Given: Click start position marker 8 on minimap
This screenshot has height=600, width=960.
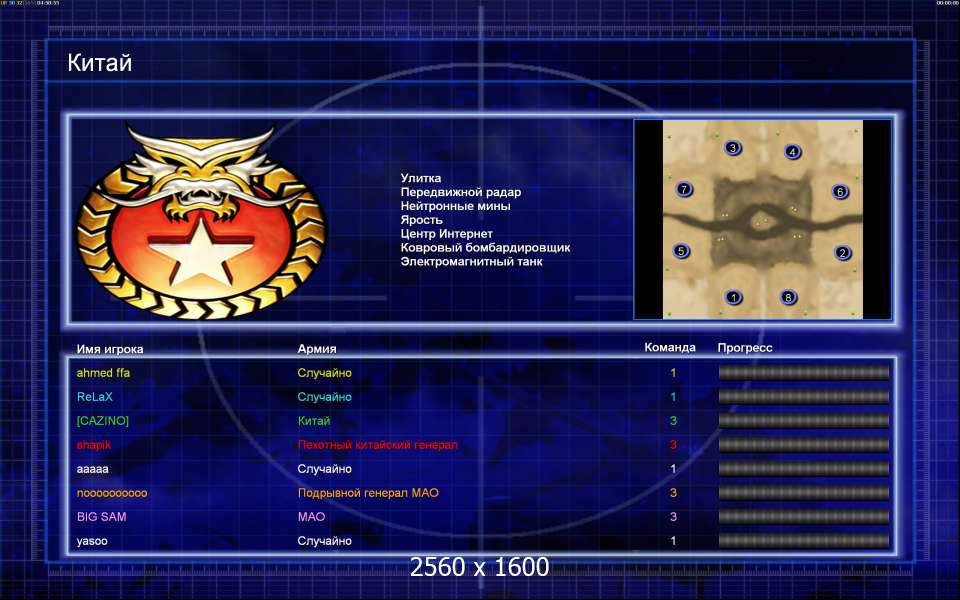Looking at the screenshot, I should (x=789, y=298).
